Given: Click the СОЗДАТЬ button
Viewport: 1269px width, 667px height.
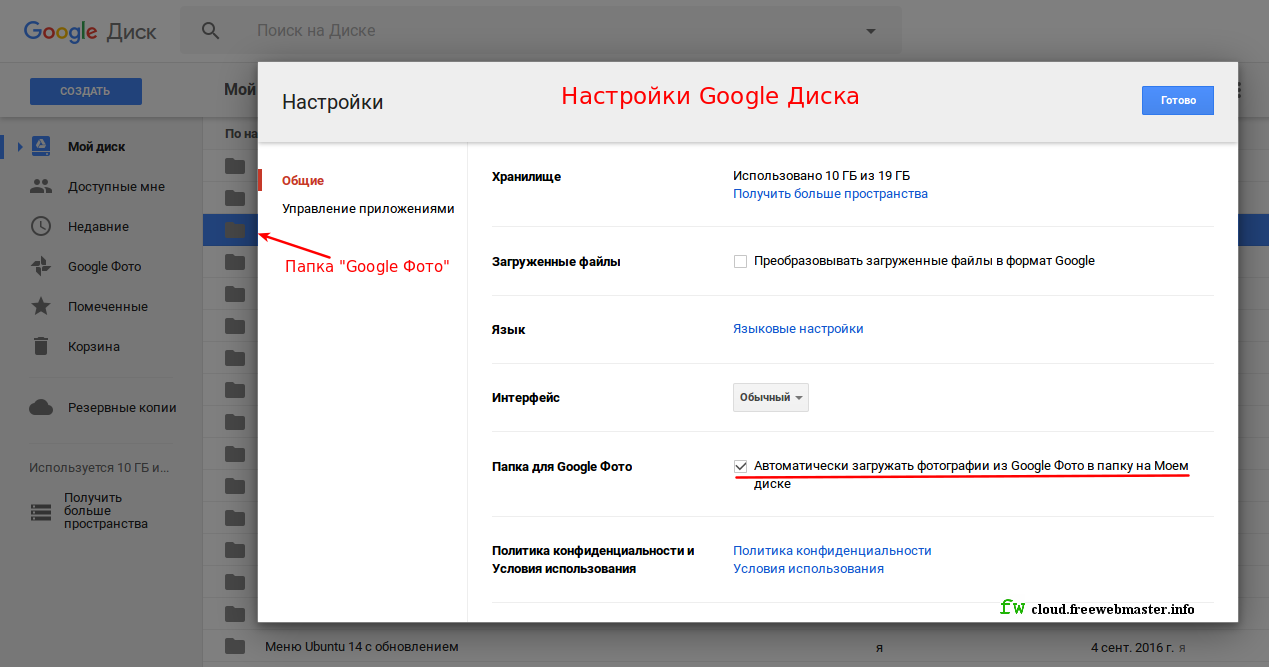Looking at the screenshot, I should pos(86,91).
